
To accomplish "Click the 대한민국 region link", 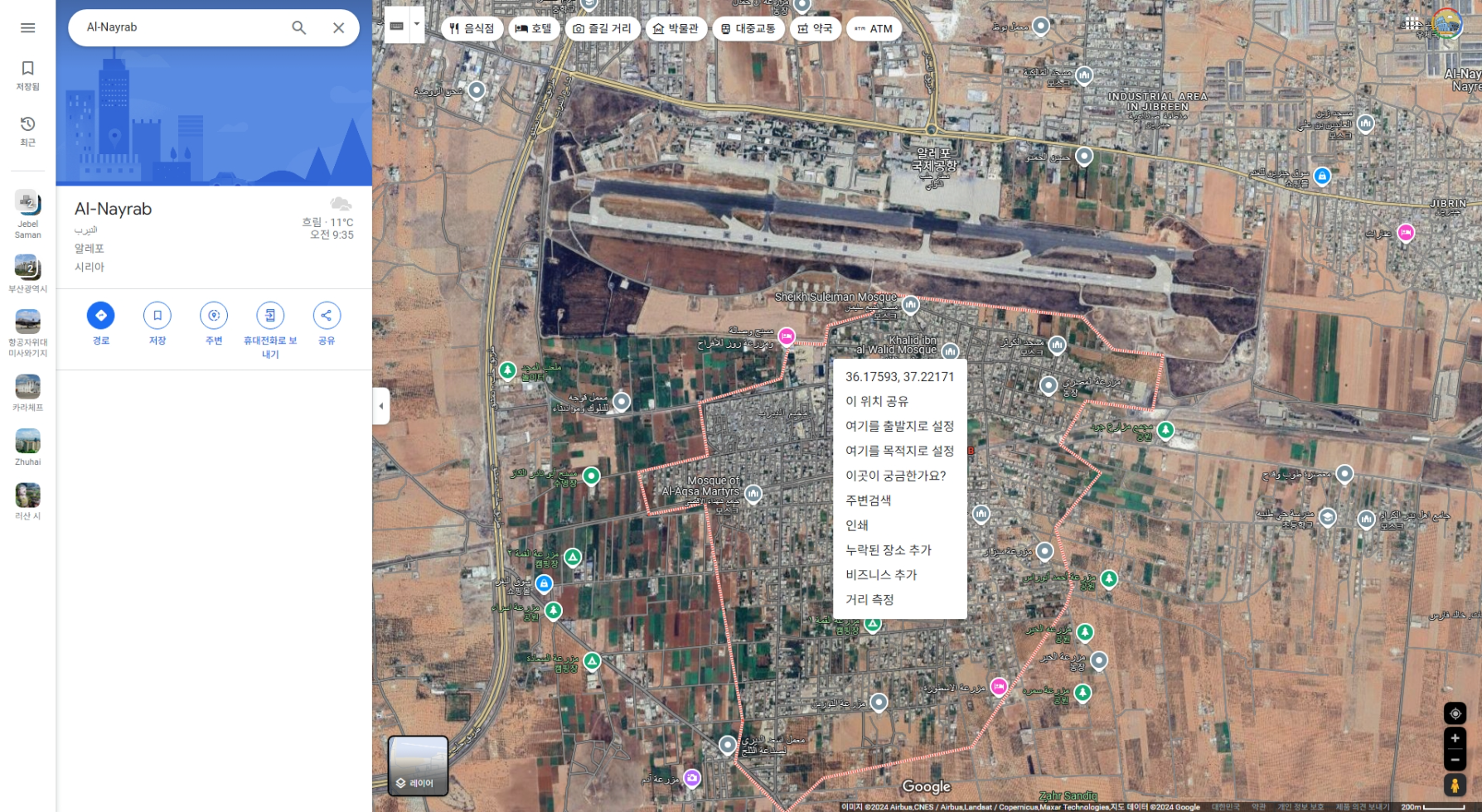I will (x=1226, y=806).
